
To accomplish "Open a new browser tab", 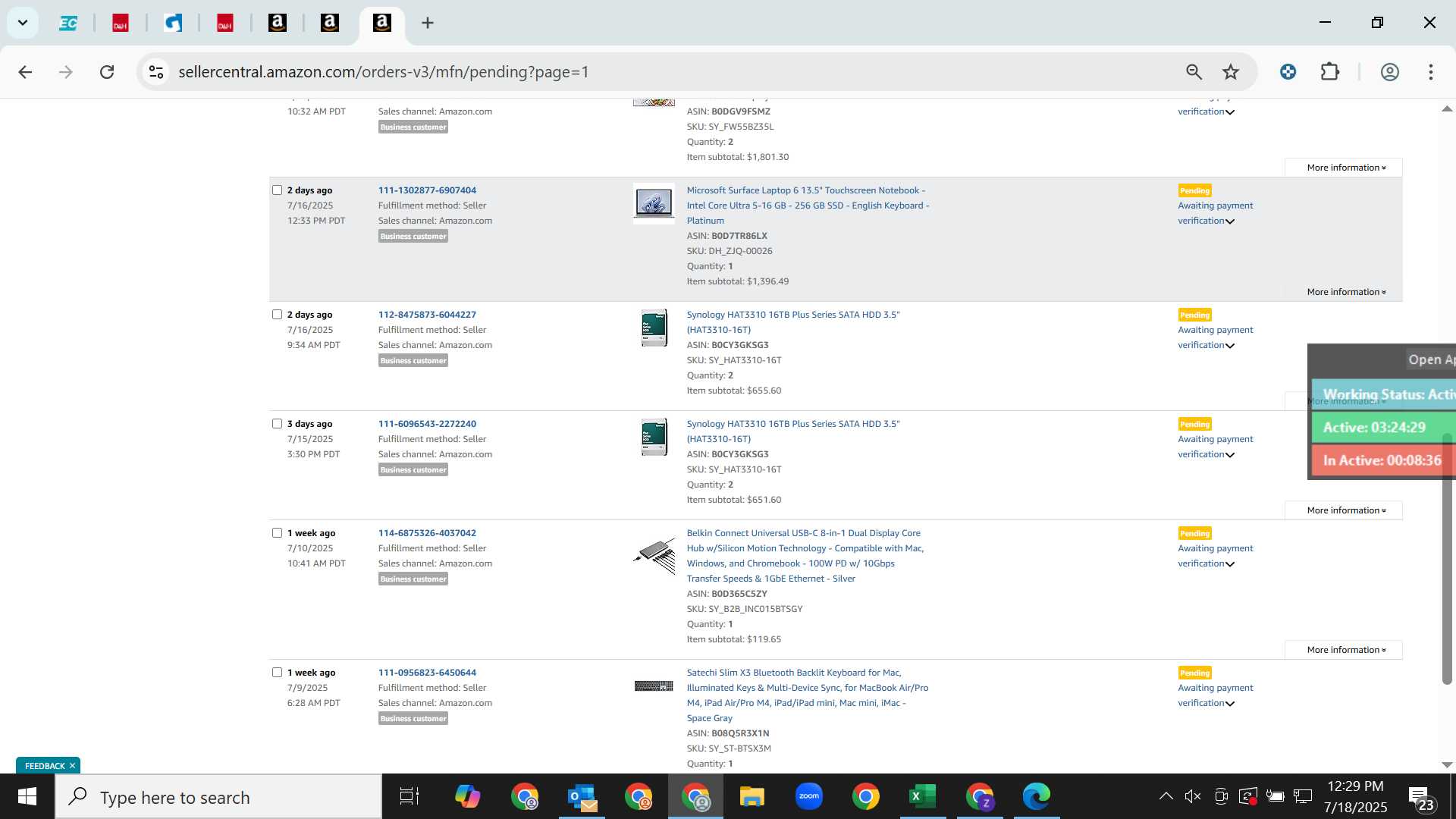I will 428,24.
